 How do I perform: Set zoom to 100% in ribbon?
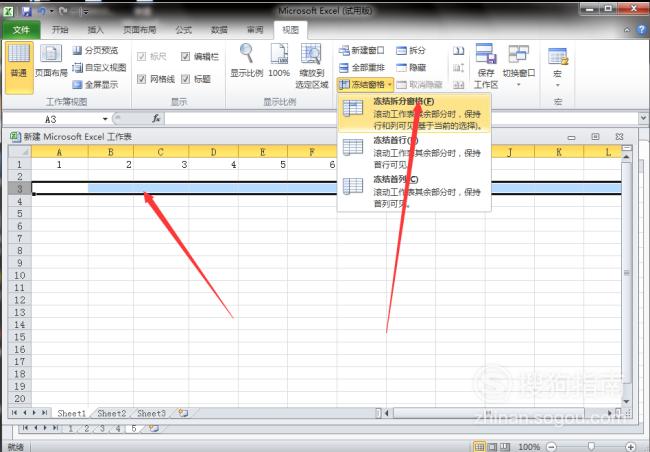(x=279, y=61)
